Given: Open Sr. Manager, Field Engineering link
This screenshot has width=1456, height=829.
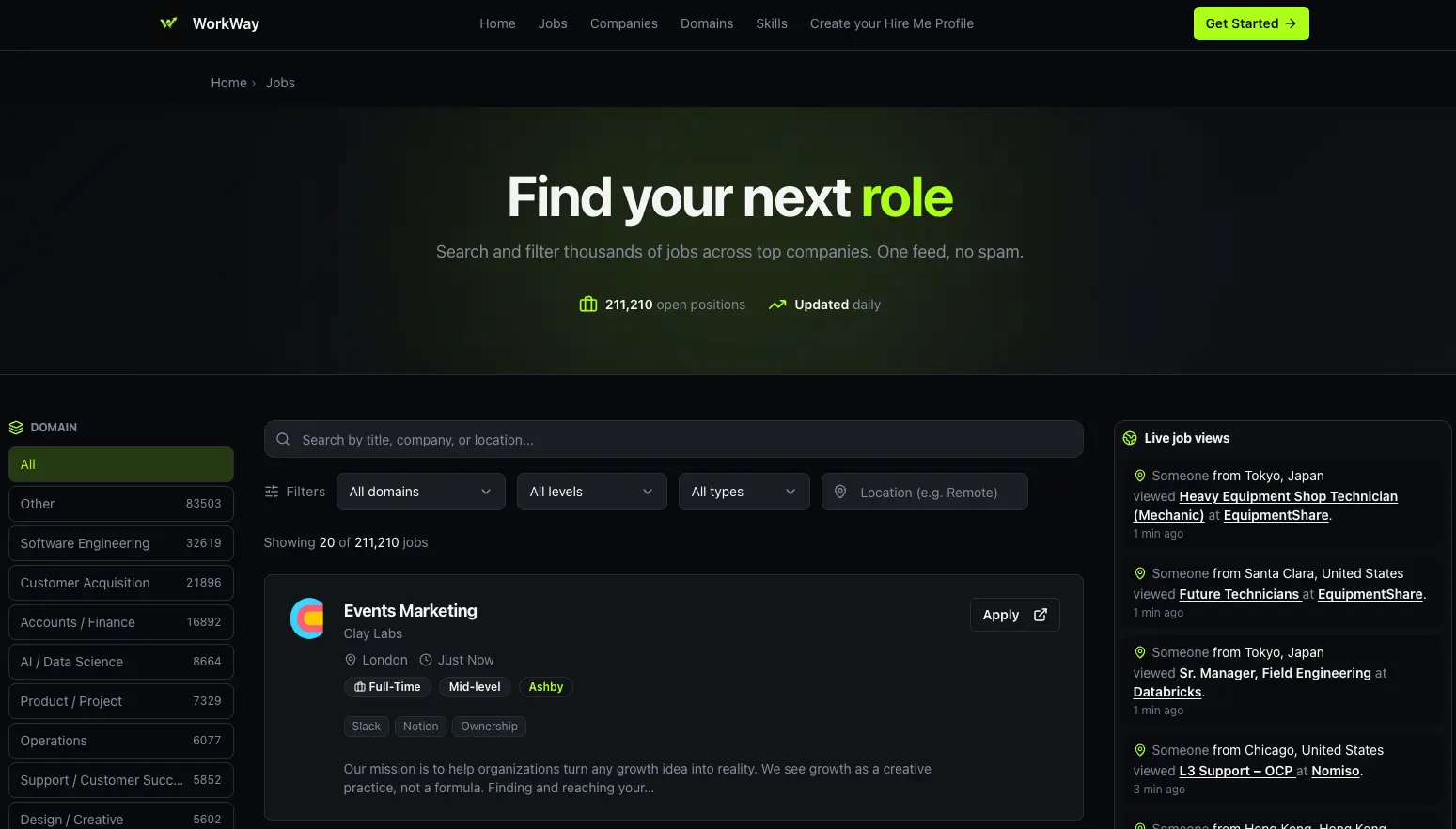Looking at the screenshot, I should 1276,673.
